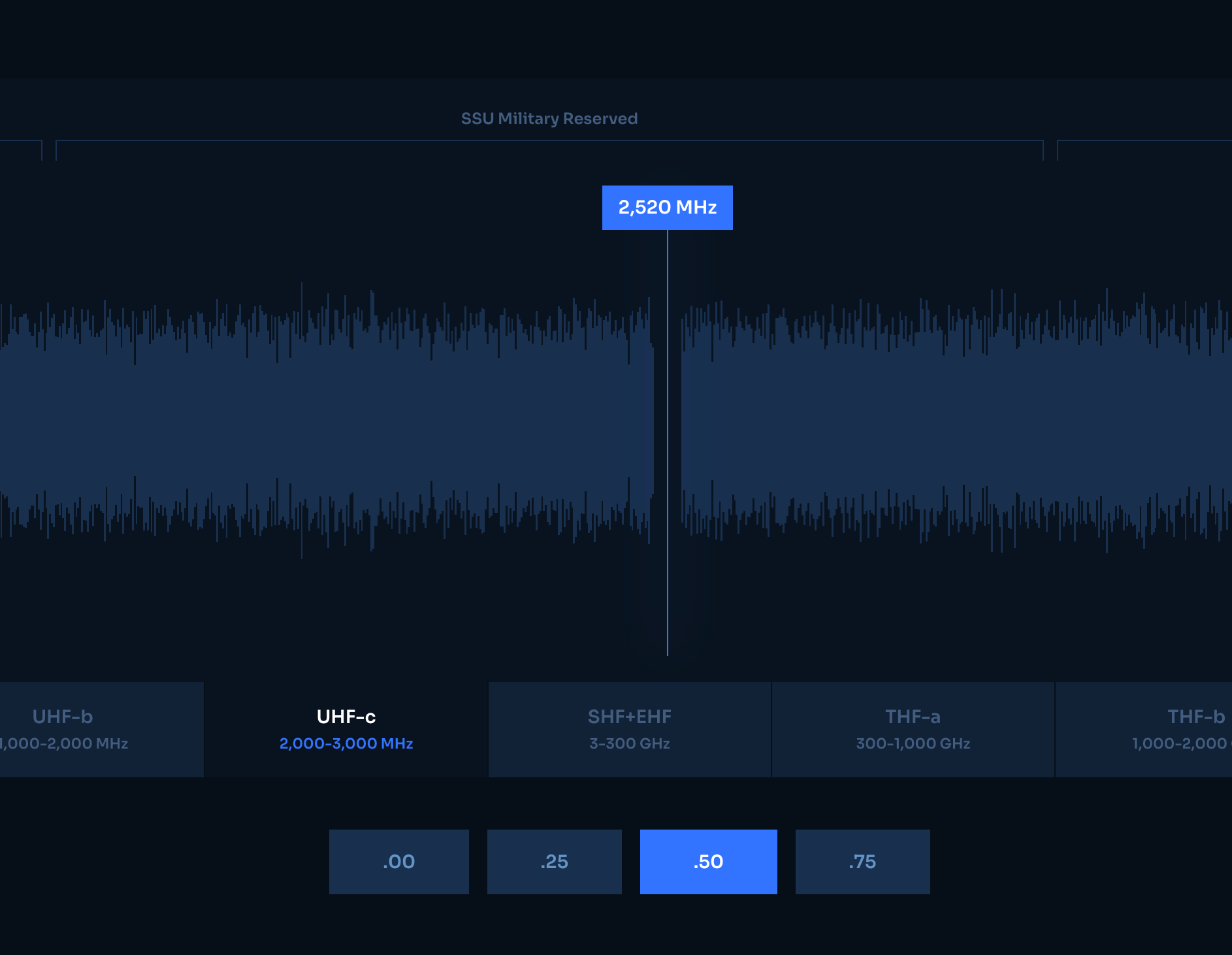Screen dimensions: 1232x955
Task: Choose the .25 frequency offset
Action: pos(555,861)
